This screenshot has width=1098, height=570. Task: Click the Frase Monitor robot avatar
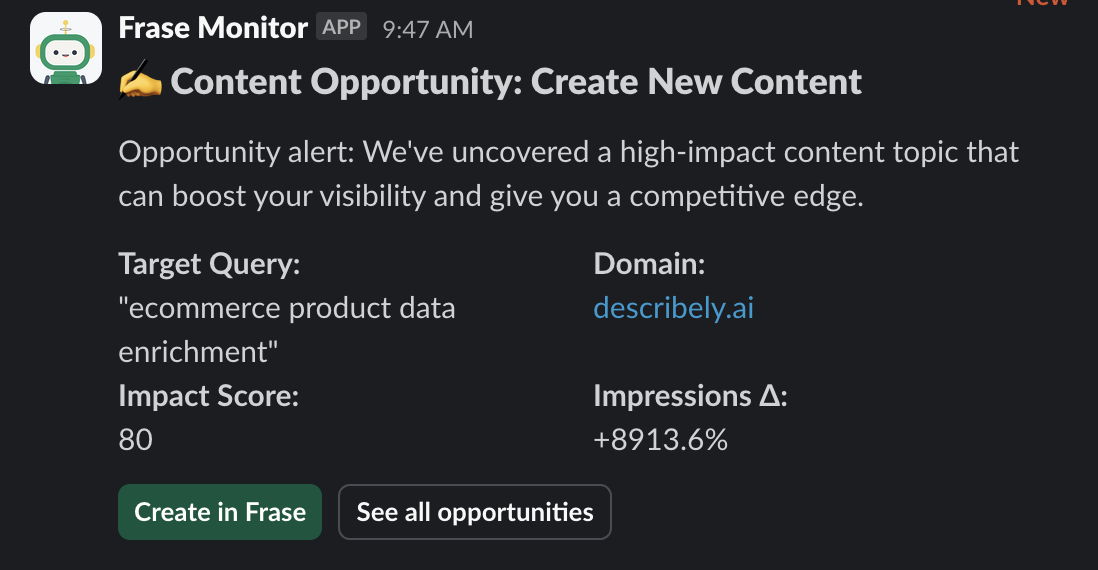pyautogui.click(x=66, y=48)
